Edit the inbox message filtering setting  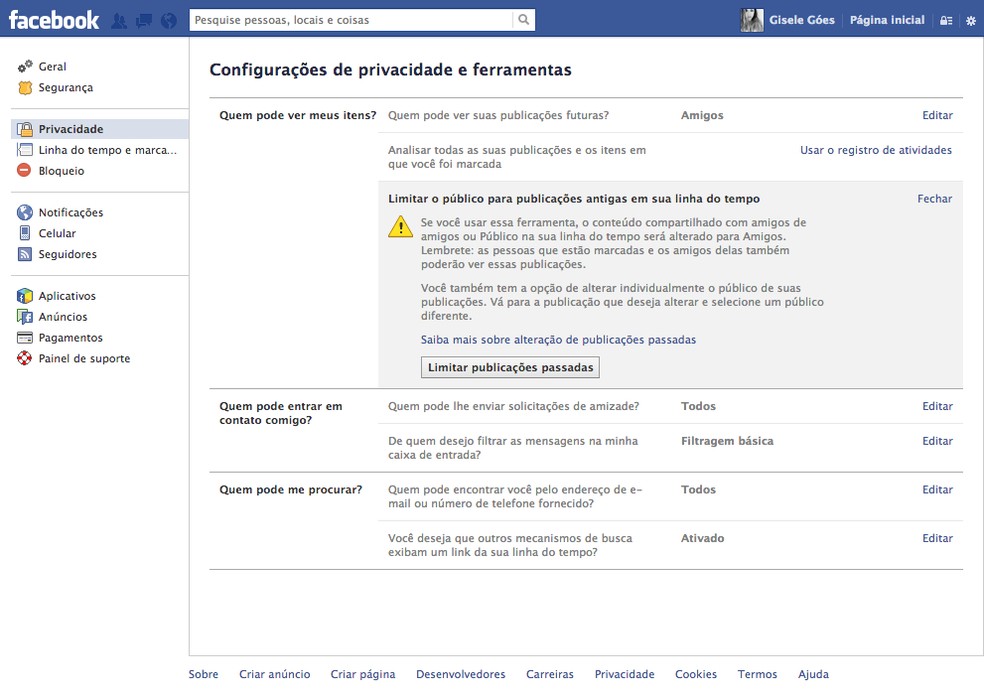click(x=937, y=441)
